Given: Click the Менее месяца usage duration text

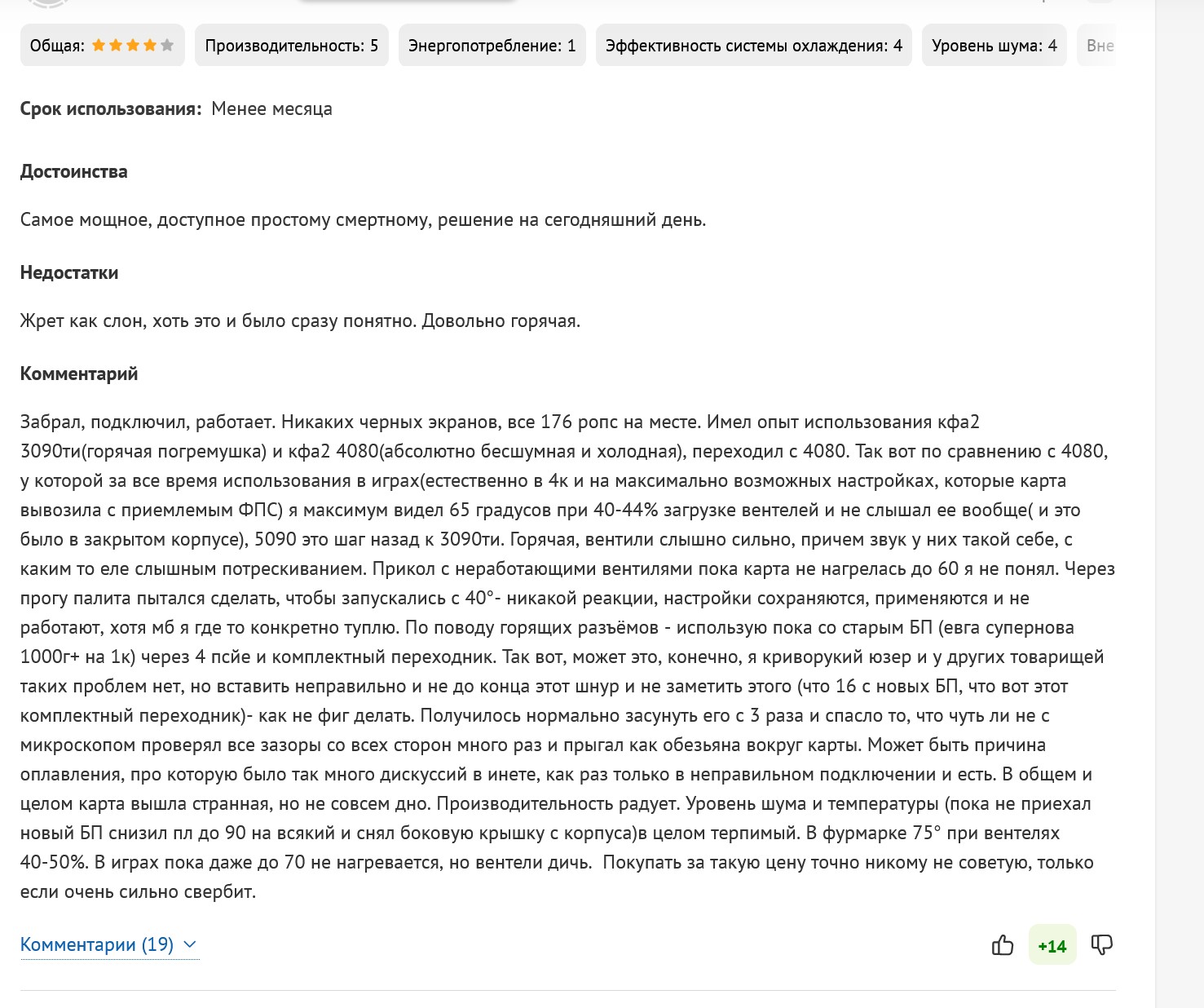Looking at the screenshot, I should (x=271, y=109).
